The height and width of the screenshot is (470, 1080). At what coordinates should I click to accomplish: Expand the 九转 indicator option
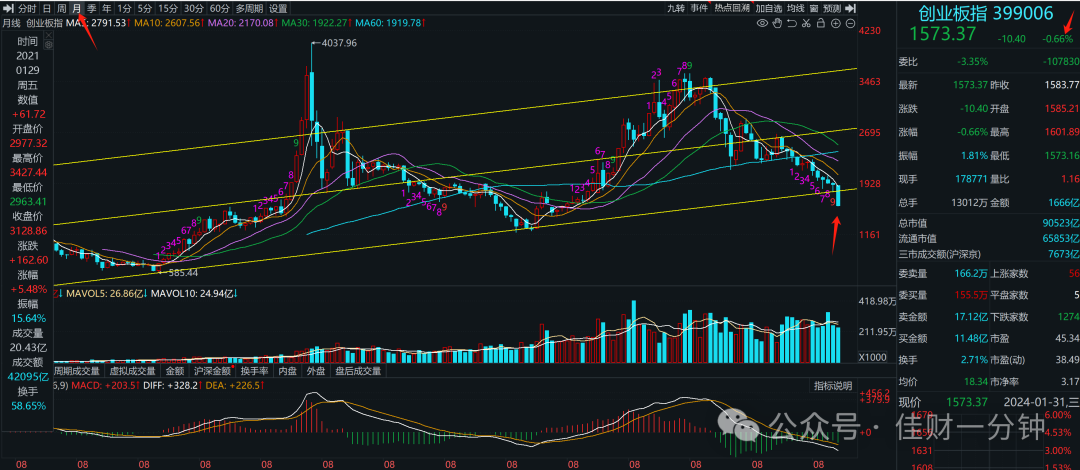(676, 8)
